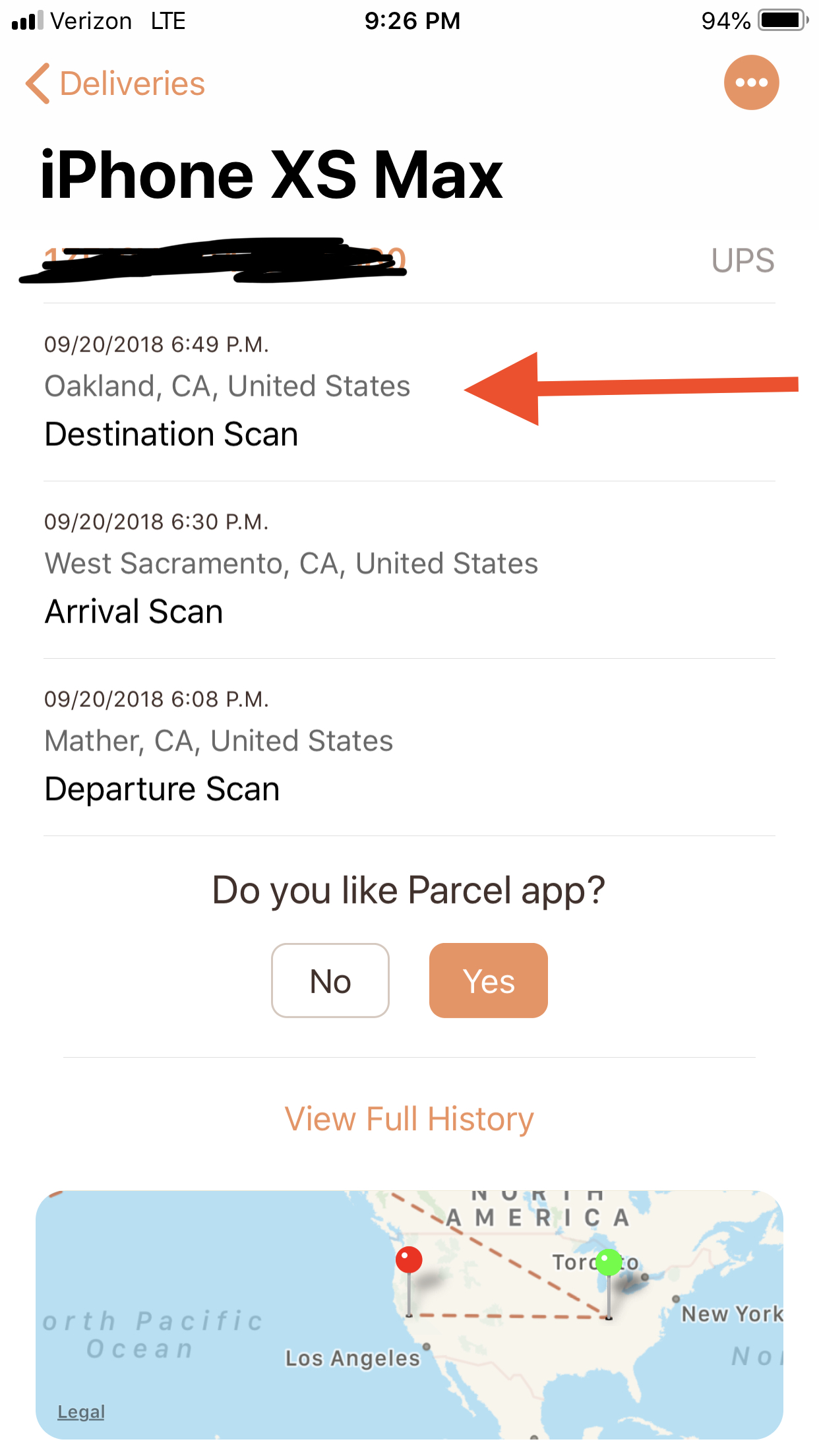Tap the UPS carrier label
Viewport: 819px width, 1456px height.
743,260
